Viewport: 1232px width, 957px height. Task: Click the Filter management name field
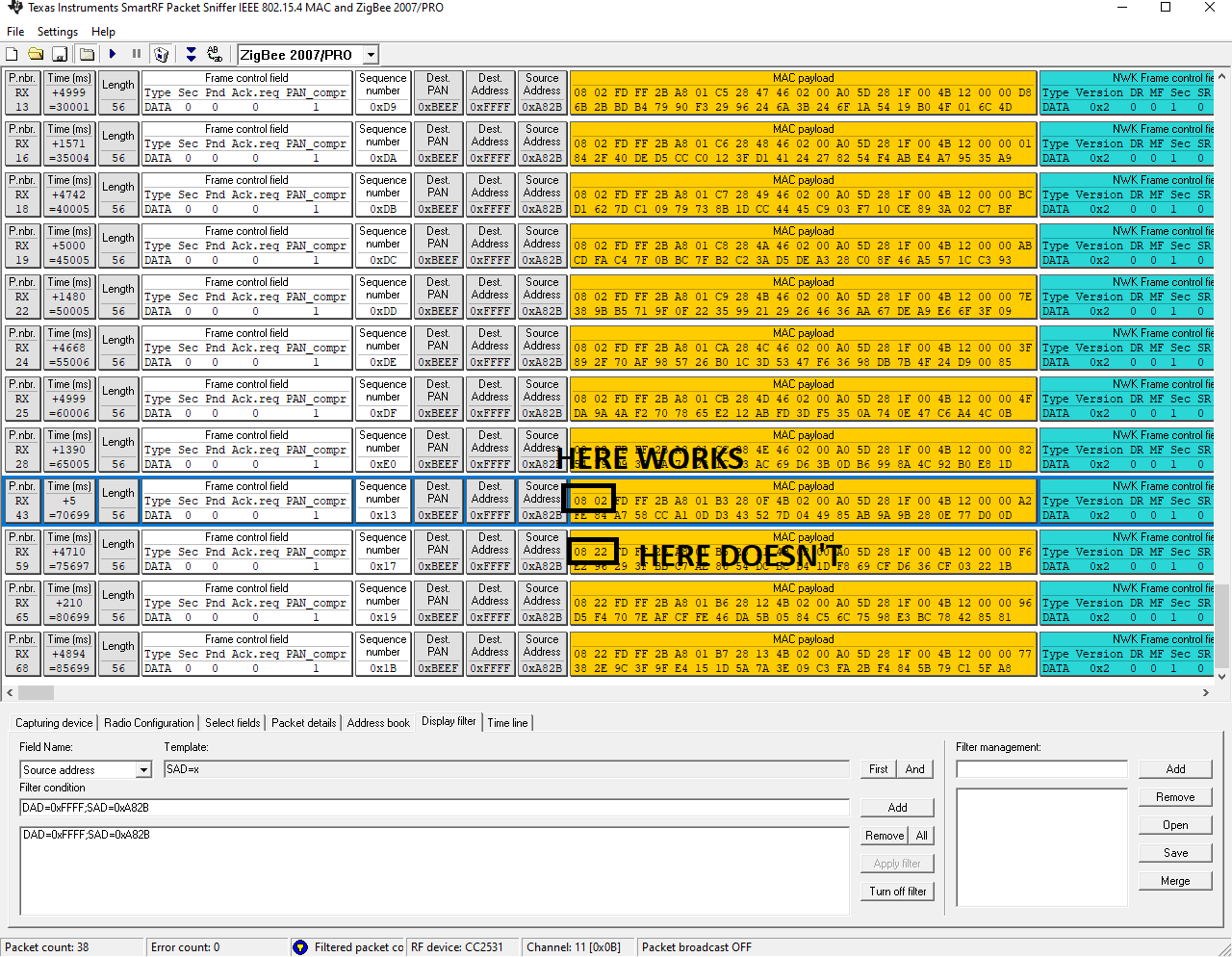[x=1041, y=769]
